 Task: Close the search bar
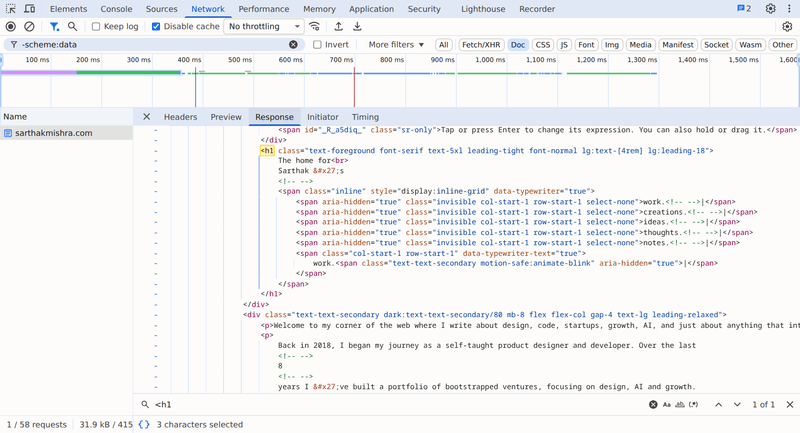(790, 404)
